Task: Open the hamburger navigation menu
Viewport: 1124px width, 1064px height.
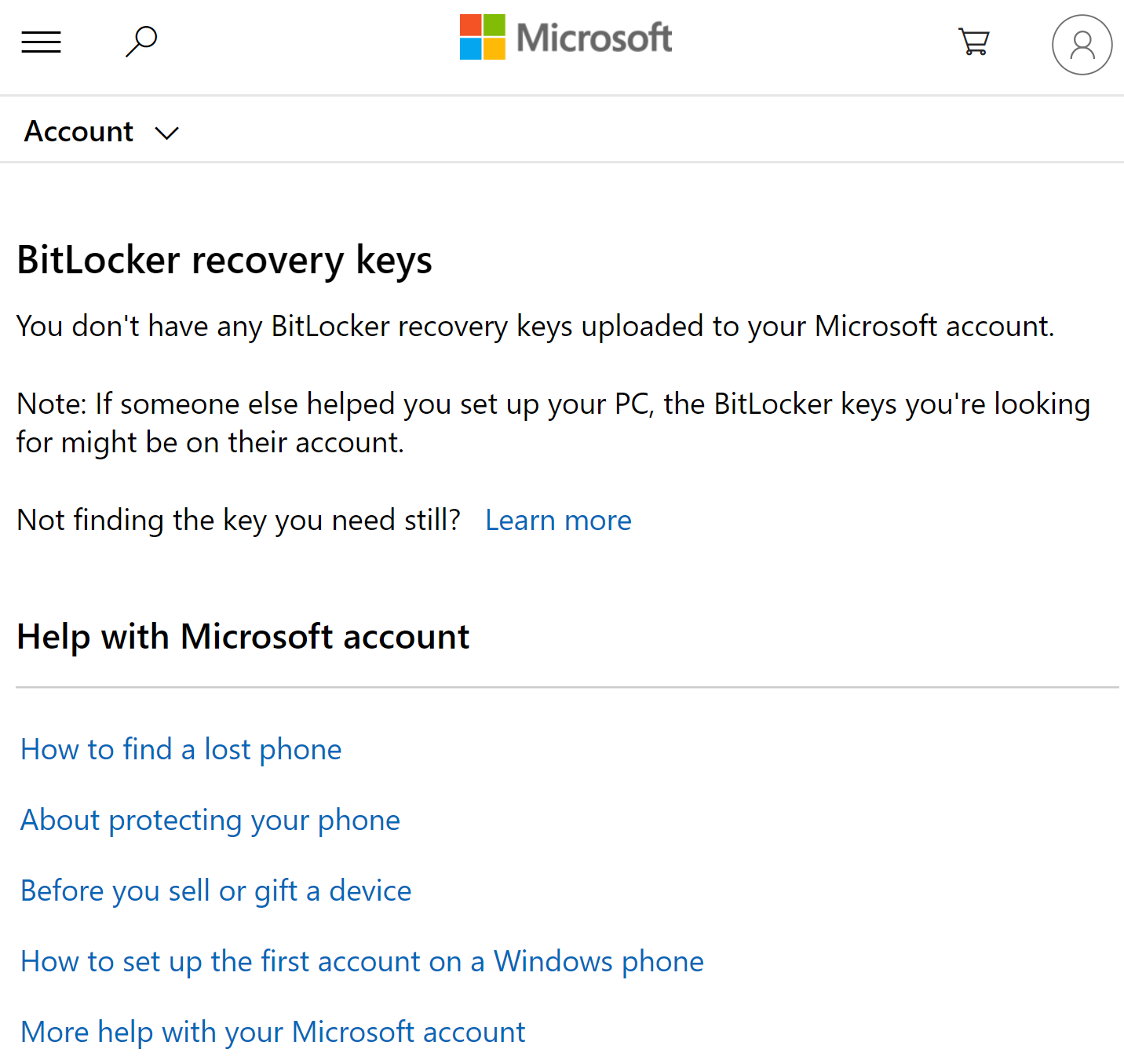Action: tap(41, 41)
